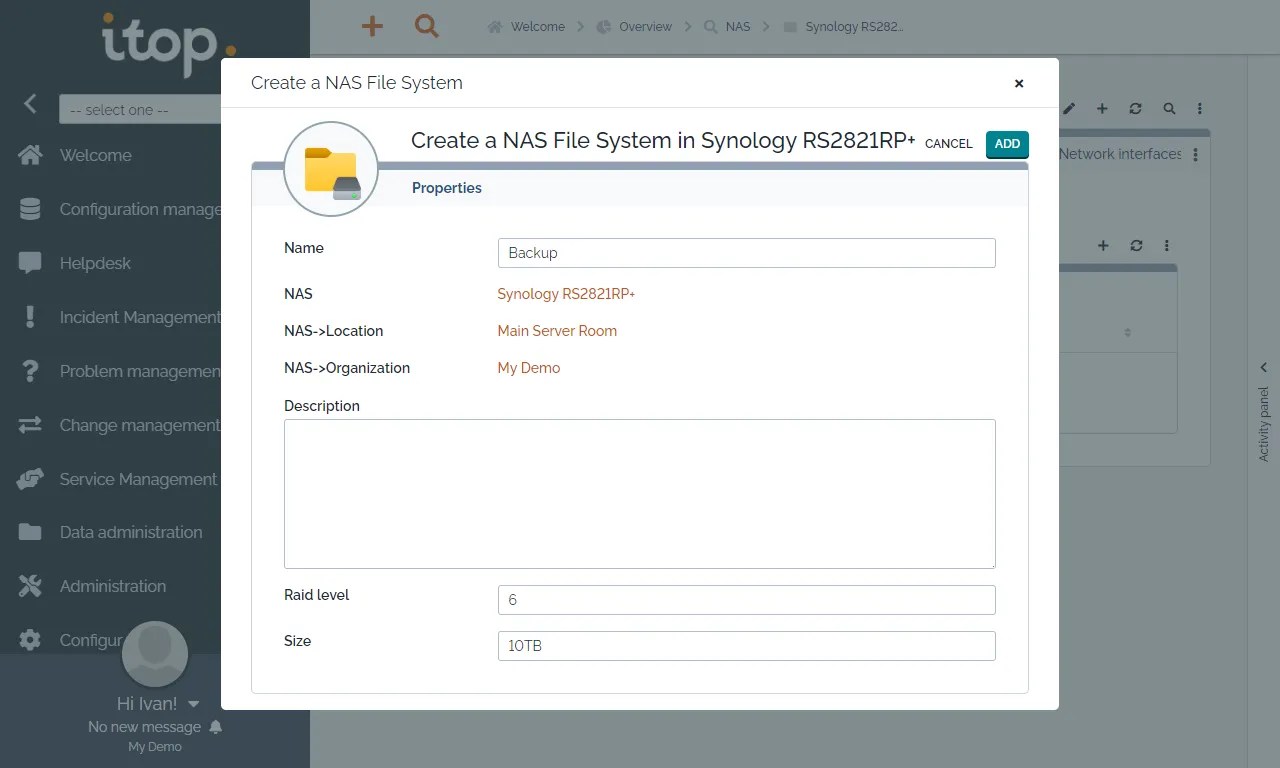Select the Network interfaces tab
Image resolution: width=1280 pixels, height=768 pixels.
point(1120,154)
